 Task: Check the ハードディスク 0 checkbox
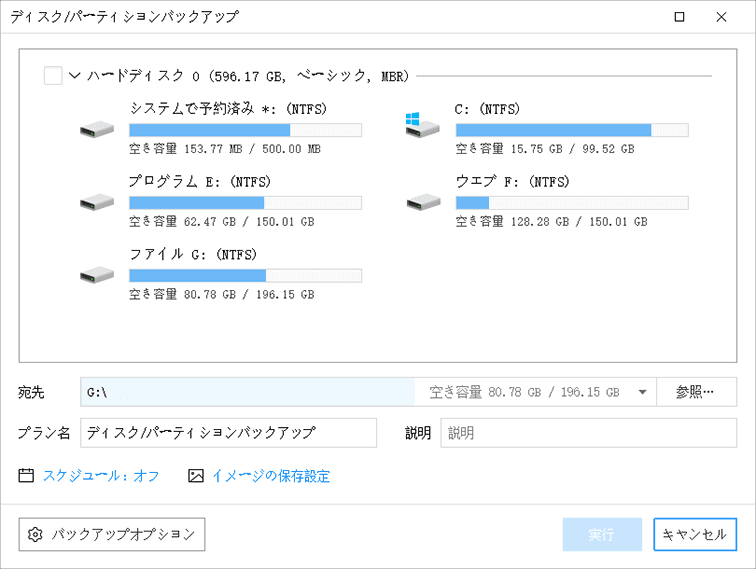pyautogui.click(x=53, y=76)
